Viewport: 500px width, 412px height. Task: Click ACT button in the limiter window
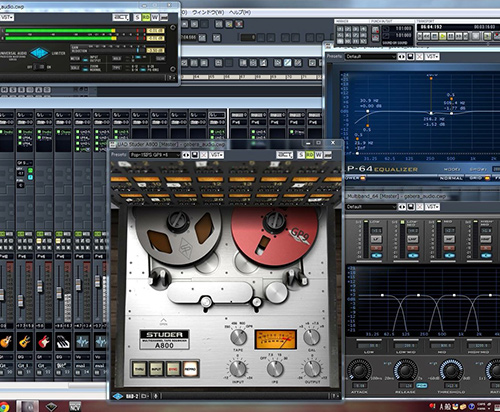121,17
